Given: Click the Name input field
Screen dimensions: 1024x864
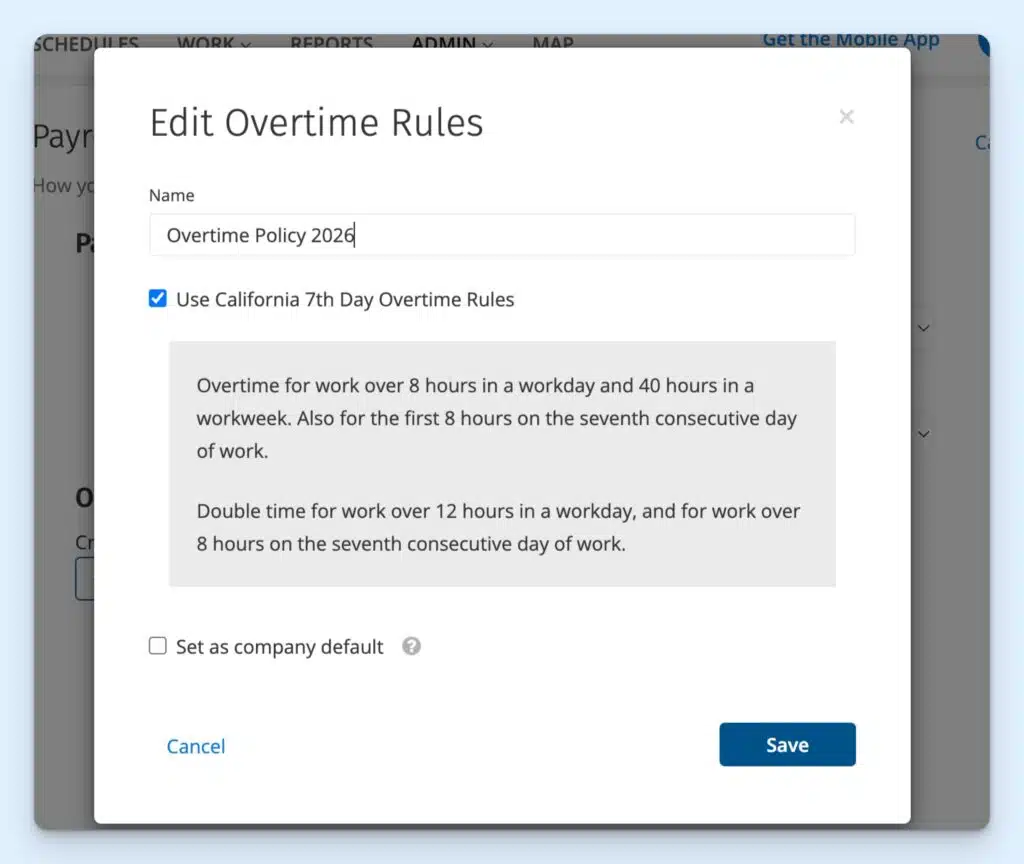Looking at the screenshot, I should pos(500,234).
